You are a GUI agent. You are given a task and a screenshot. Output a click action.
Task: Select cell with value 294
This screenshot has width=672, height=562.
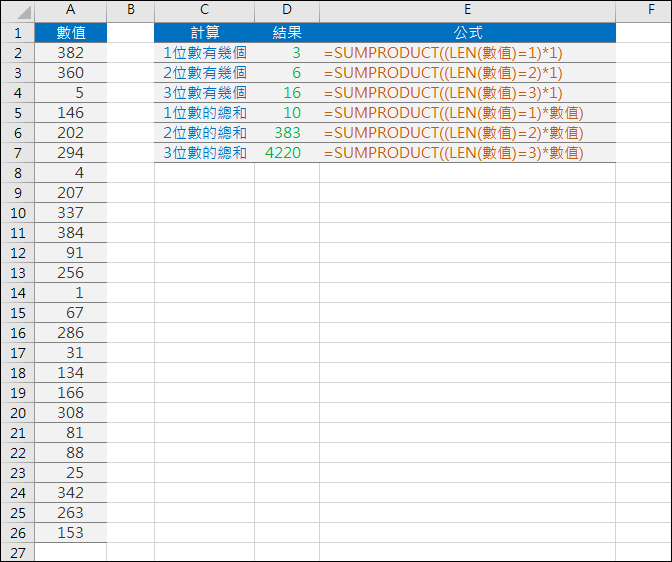click(x=71, y=153)
